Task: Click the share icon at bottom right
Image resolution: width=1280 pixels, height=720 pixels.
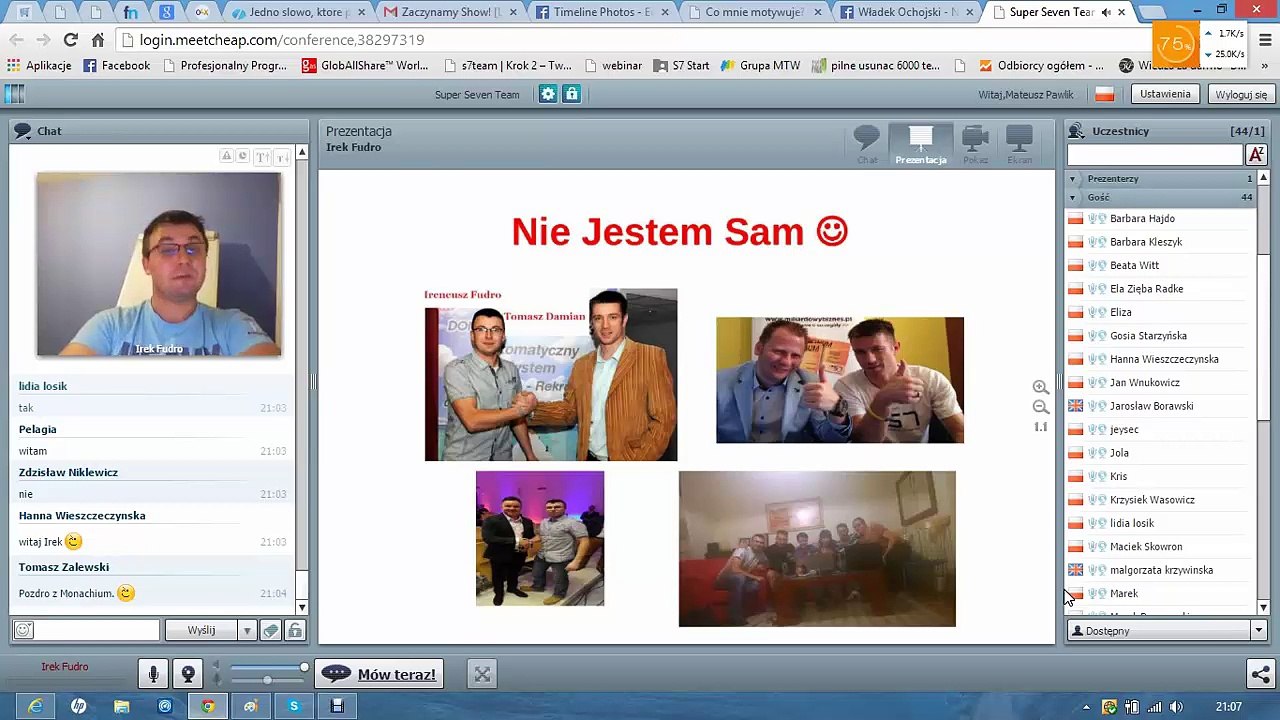Action: [x=1260, y=675]
